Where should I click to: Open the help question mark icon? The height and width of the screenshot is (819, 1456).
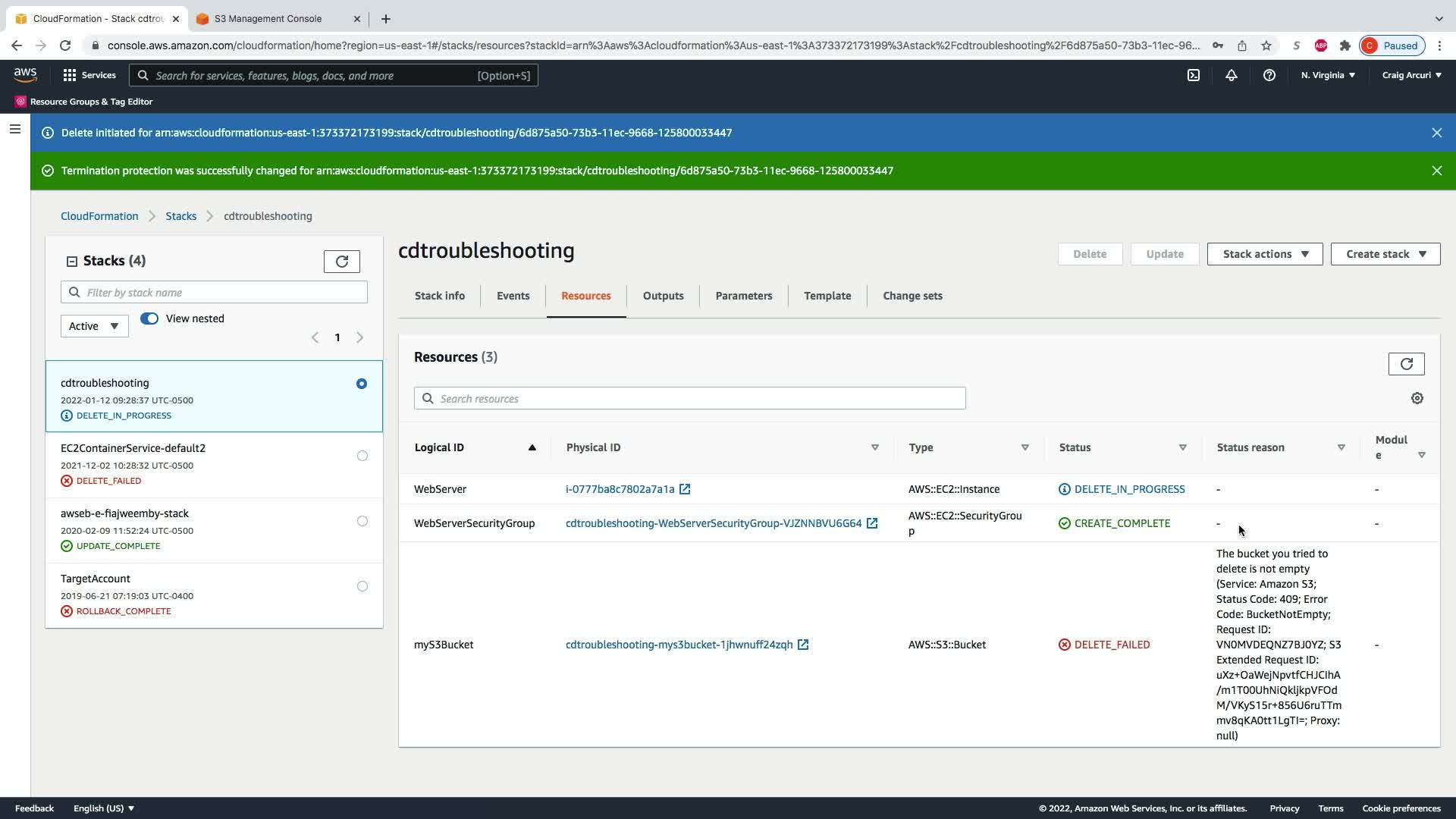tap(1269, 75)
